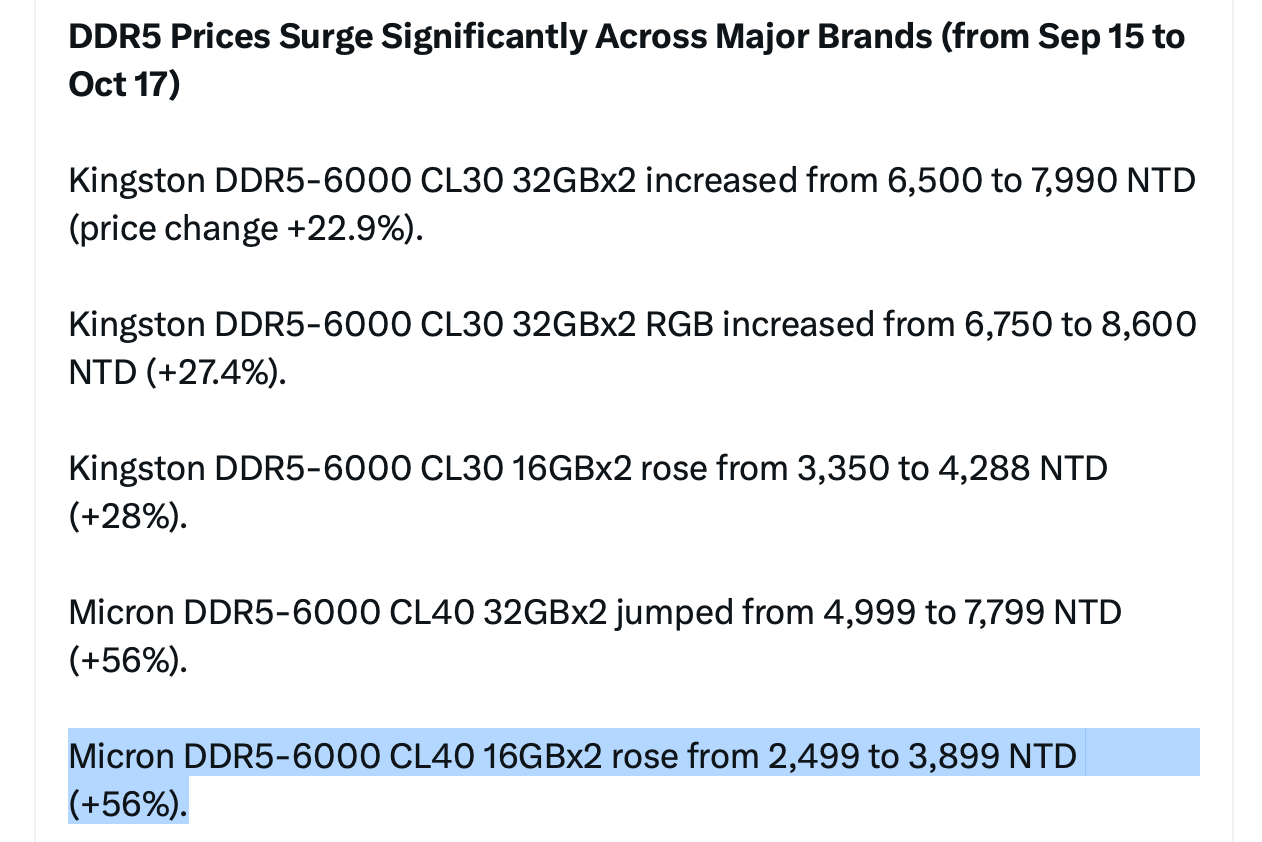Click the word 'RGB'
This screenshot has width=1262, height=842.
click(680, 325)
